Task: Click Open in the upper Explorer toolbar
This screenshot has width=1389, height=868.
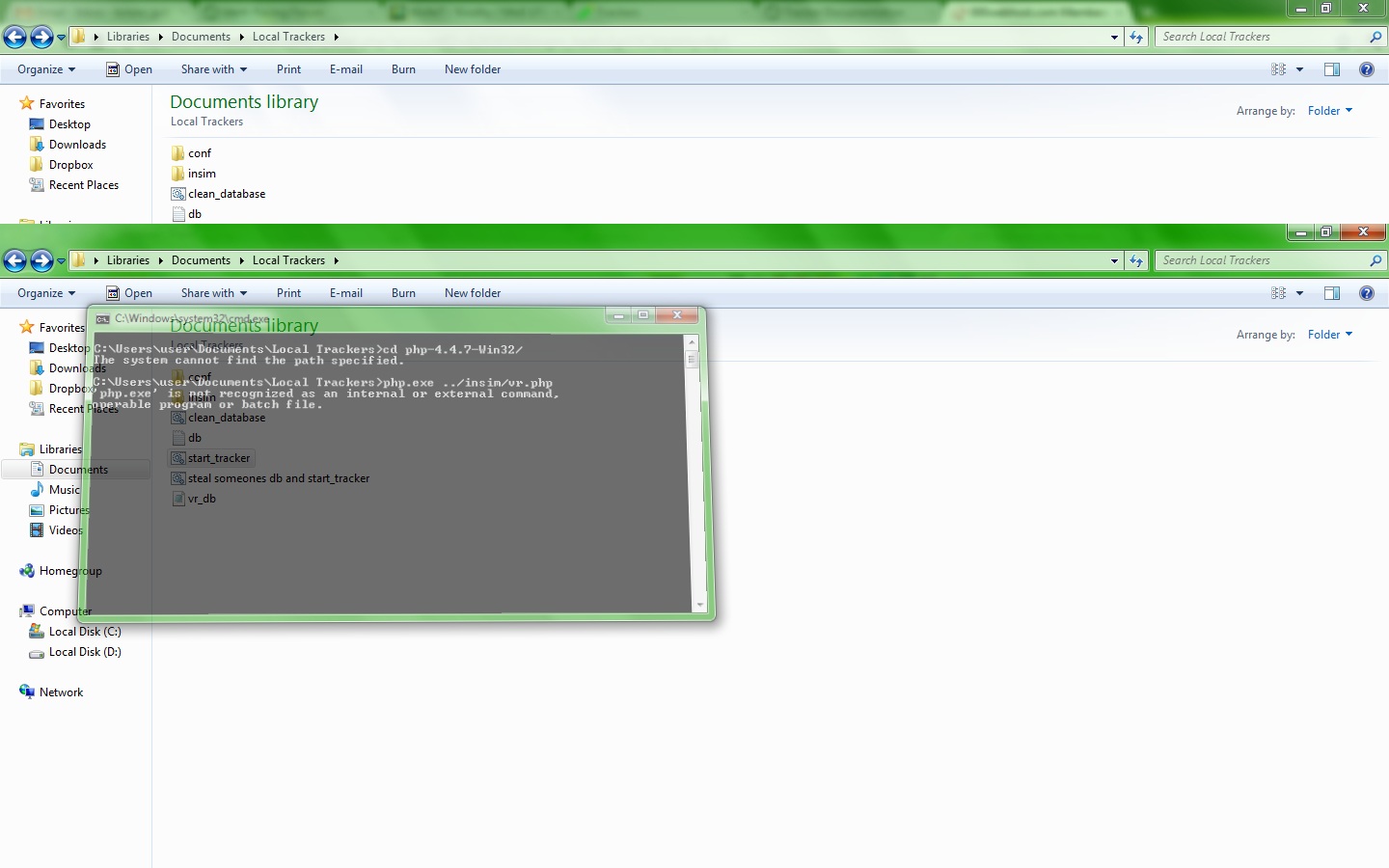Action: tap(129, 69)
